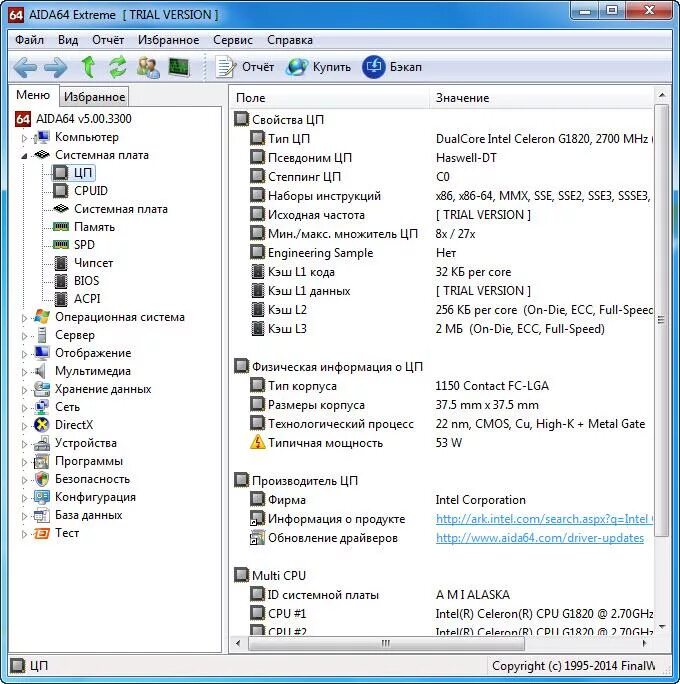Viewport: 680px width, 684px height.
Task: Select Компьютер in the tree
Action: coord(87,137)
